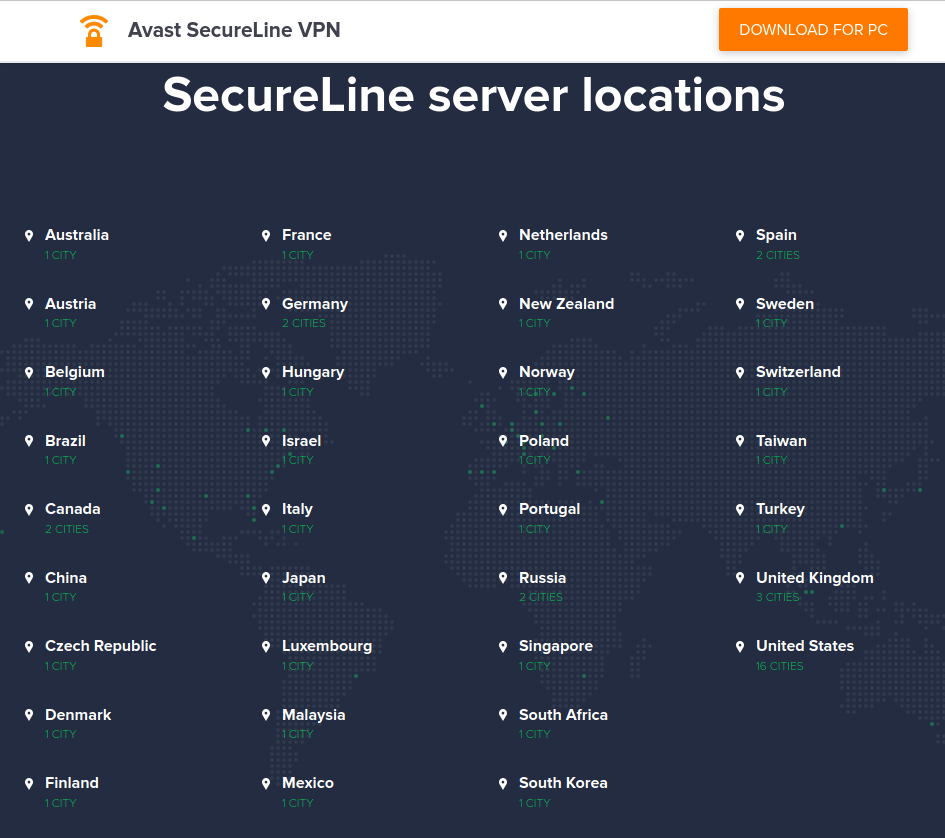Viewport: 945px width, 838px height.
Task: Click the location pin beside Denmark
Action: click(29, 715)
